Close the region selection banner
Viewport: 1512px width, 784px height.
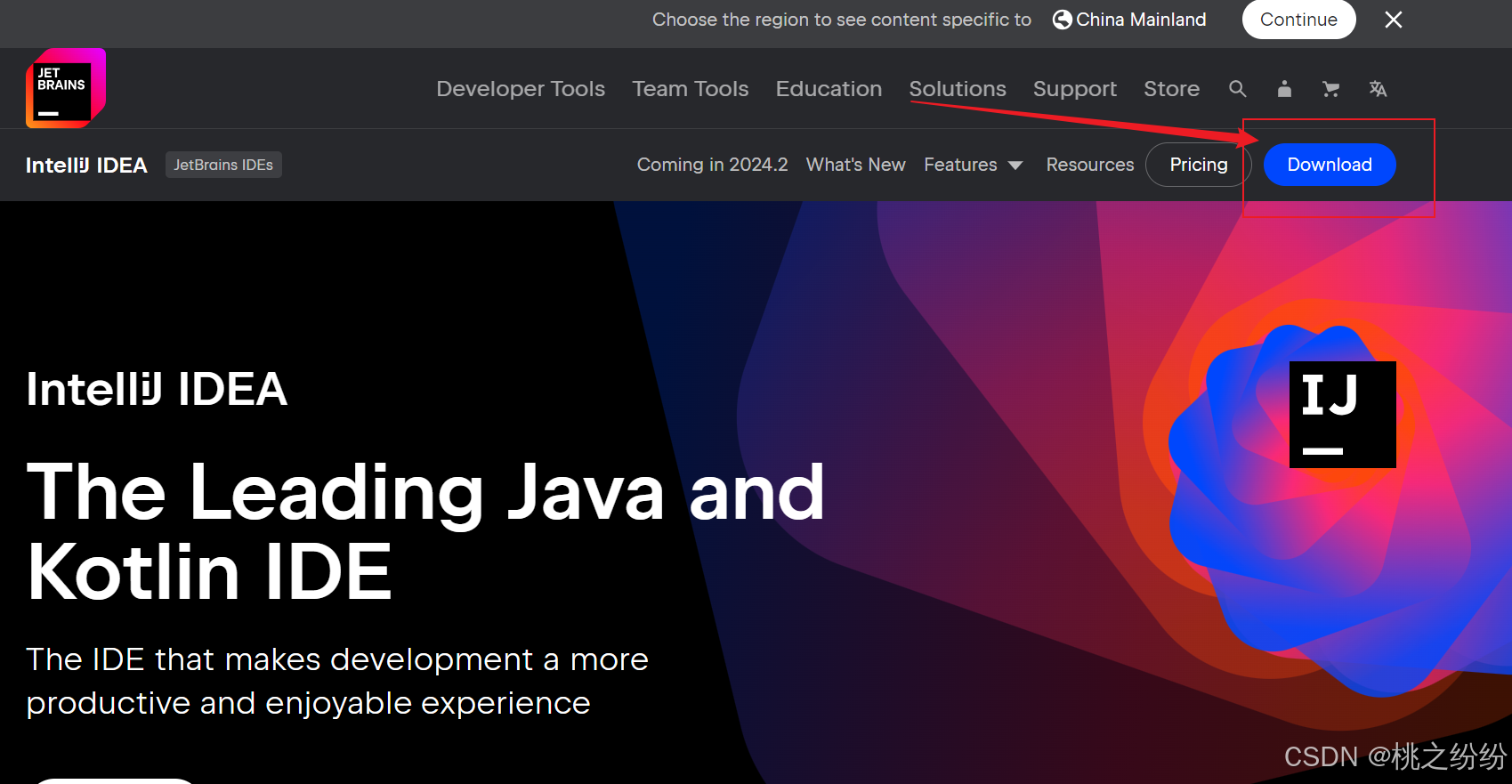click(x=1394, y=20)
